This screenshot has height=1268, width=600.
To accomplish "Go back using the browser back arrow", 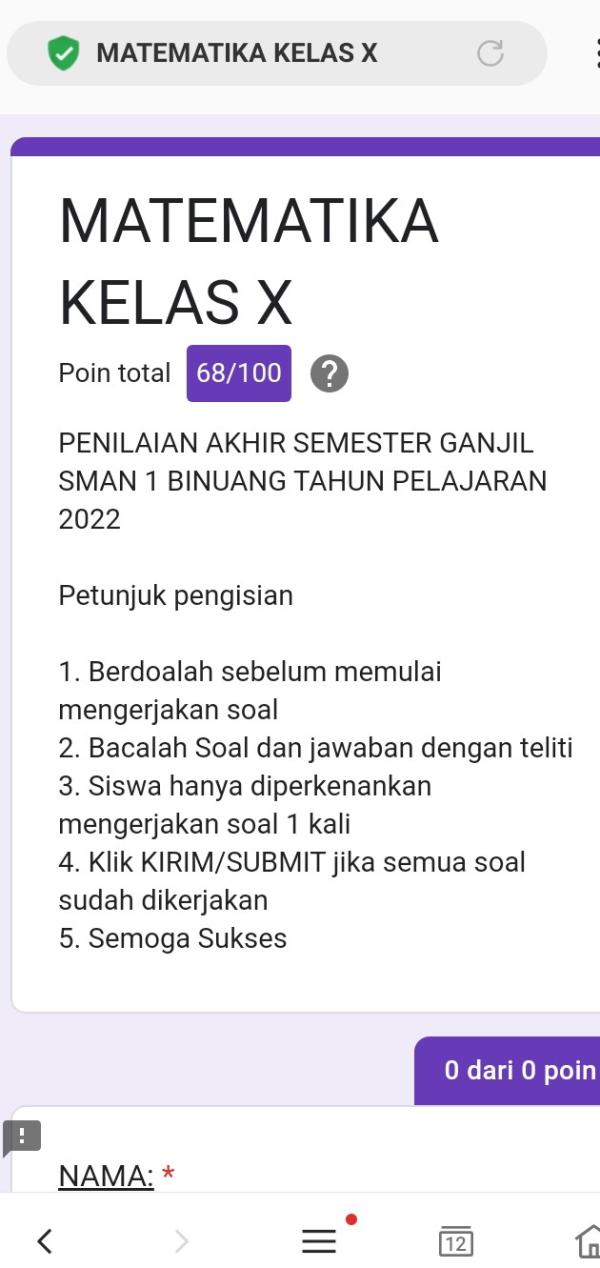I will pos(44,1241).
